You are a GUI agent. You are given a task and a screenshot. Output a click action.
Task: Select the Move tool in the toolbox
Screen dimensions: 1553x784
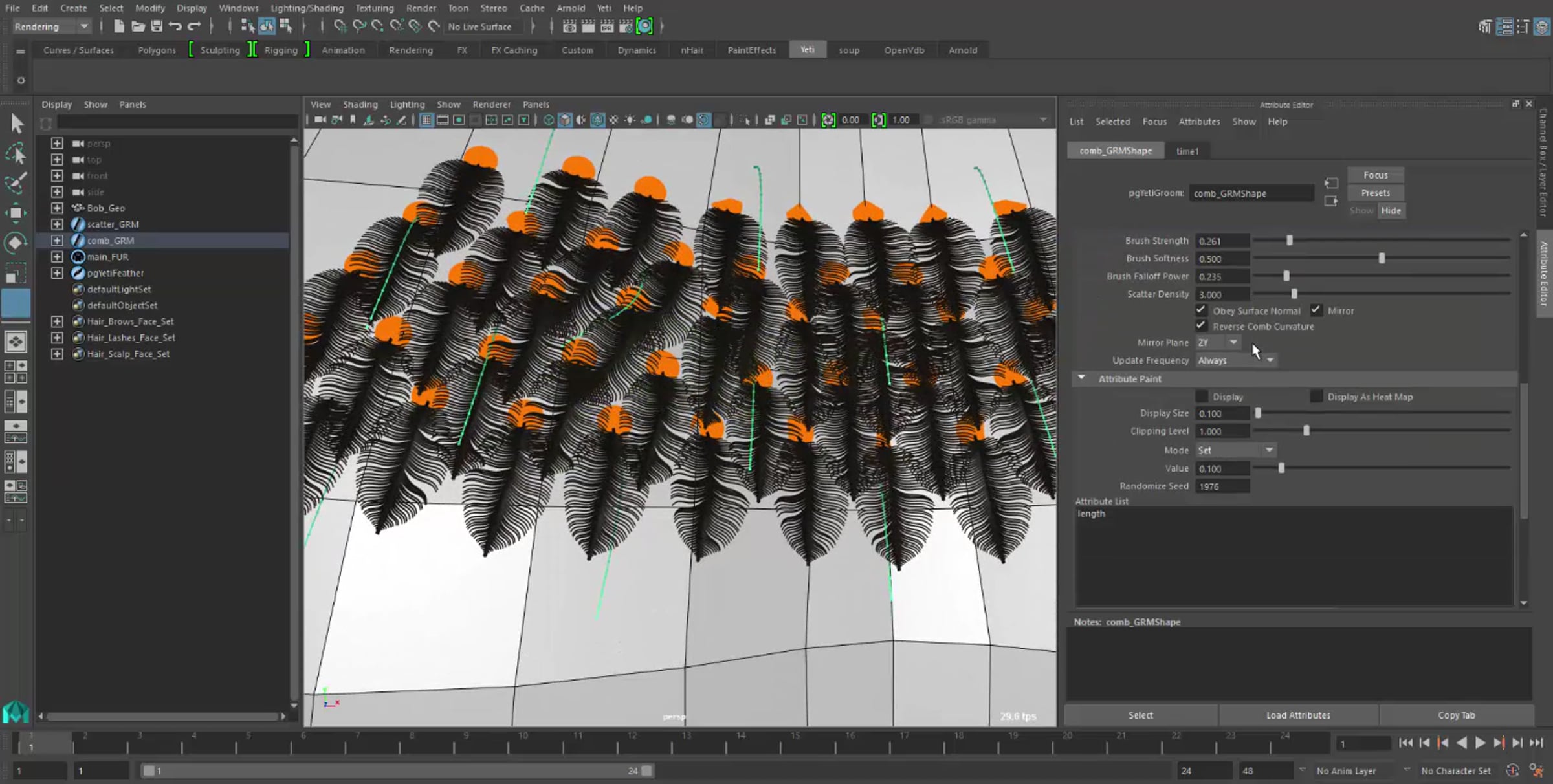[x=16, y=213]
